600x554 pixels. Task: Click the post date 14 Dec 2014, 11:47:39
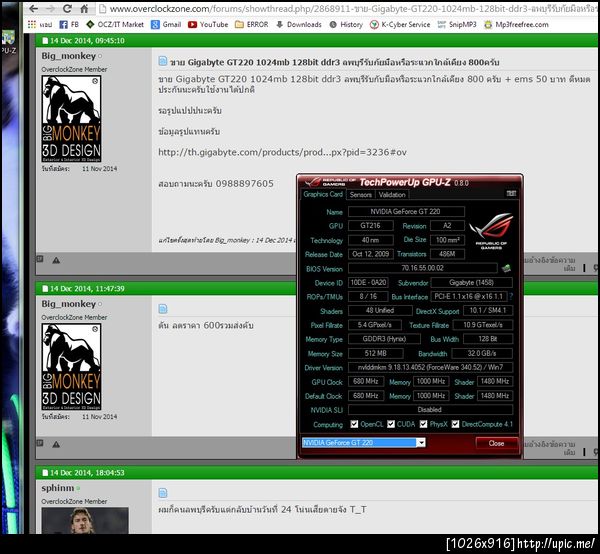(87, 288)
